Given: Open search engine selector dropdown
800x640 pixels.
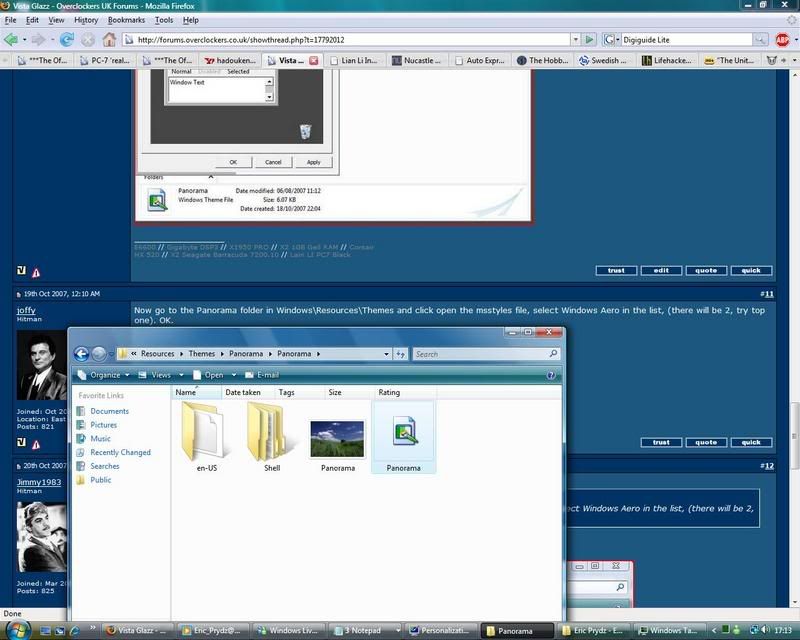Looking at the screenshot, I should (611, 39).
